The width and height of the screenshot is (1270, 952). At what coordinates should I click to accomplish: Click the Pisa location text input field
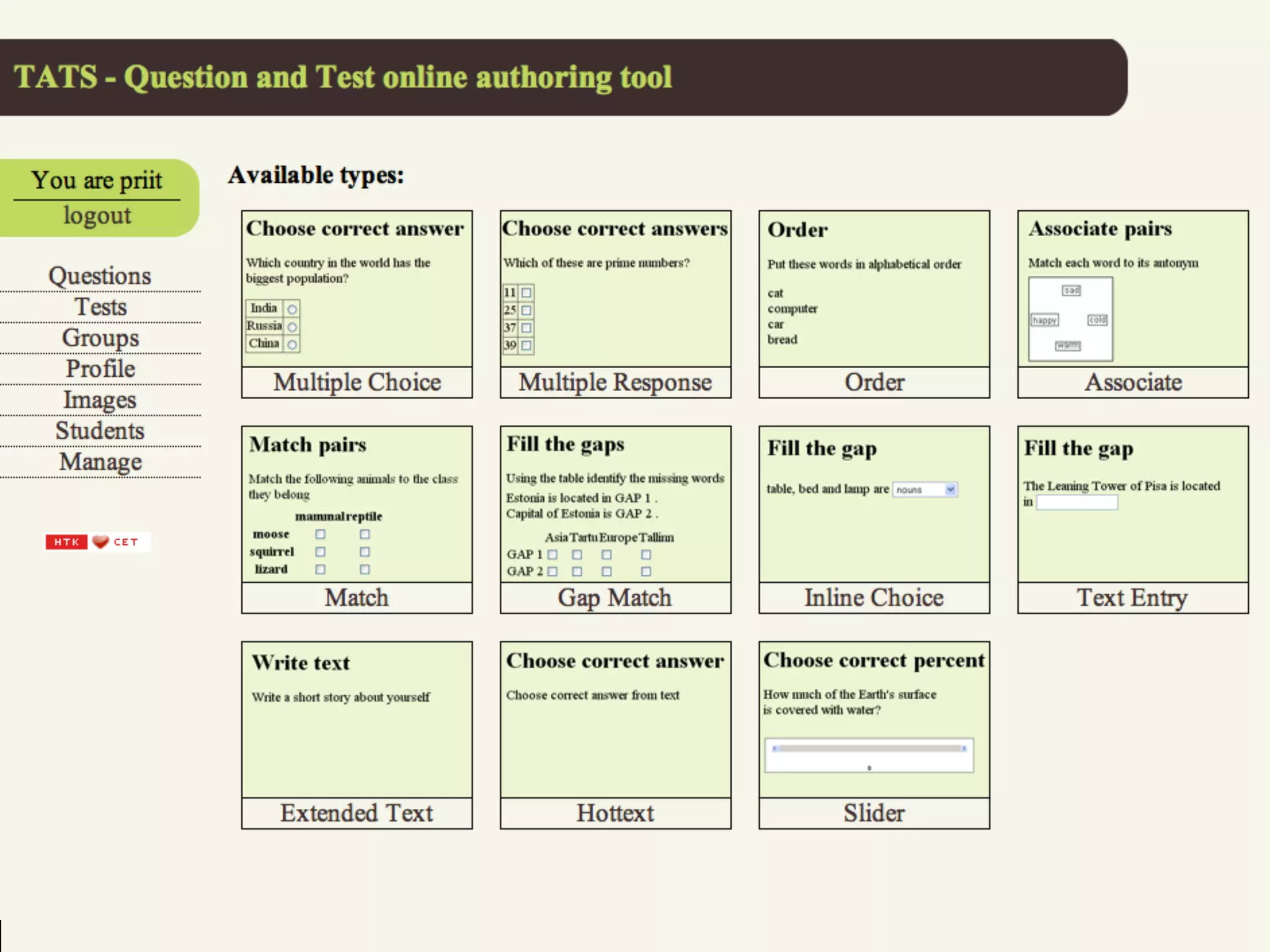tap(1077, 503)
